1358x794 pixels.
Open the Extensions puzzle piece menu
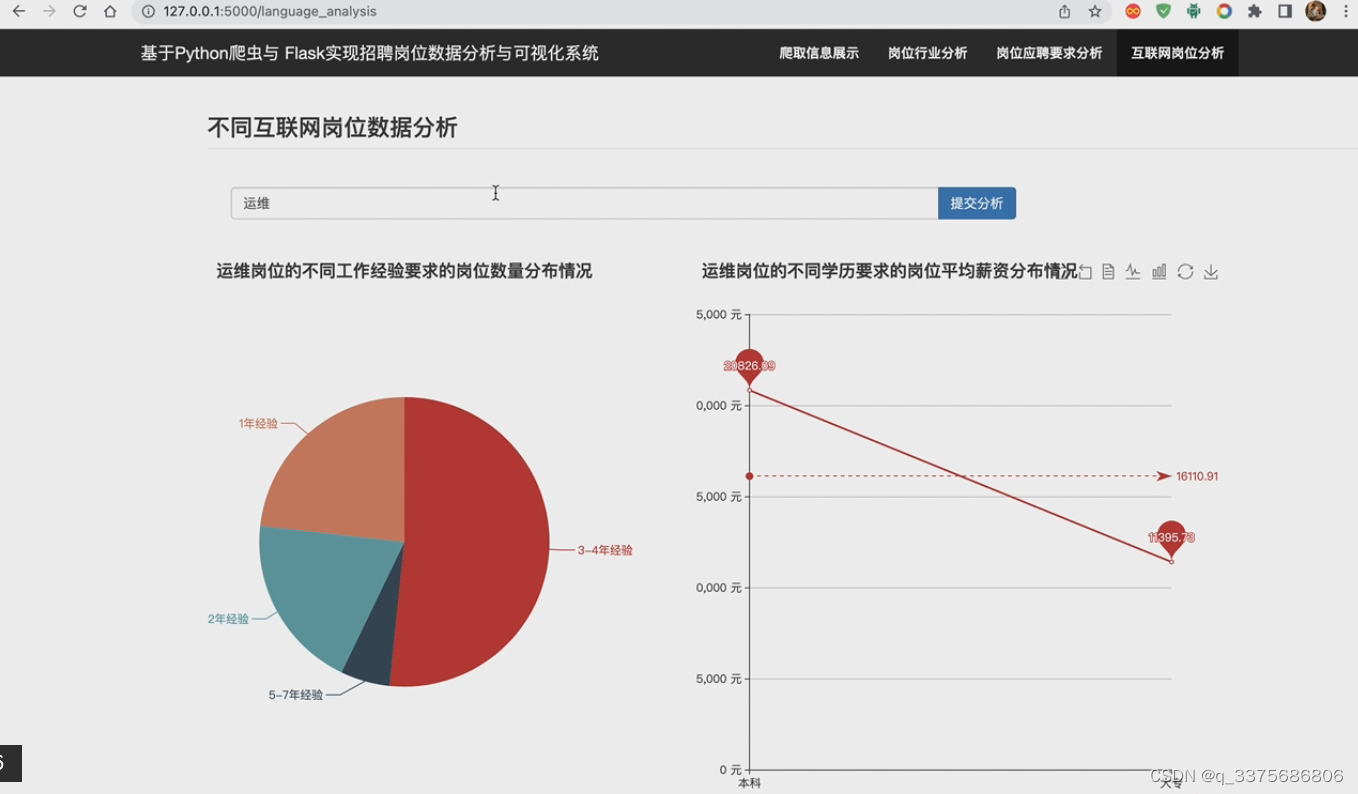[x=1255, y=12]
